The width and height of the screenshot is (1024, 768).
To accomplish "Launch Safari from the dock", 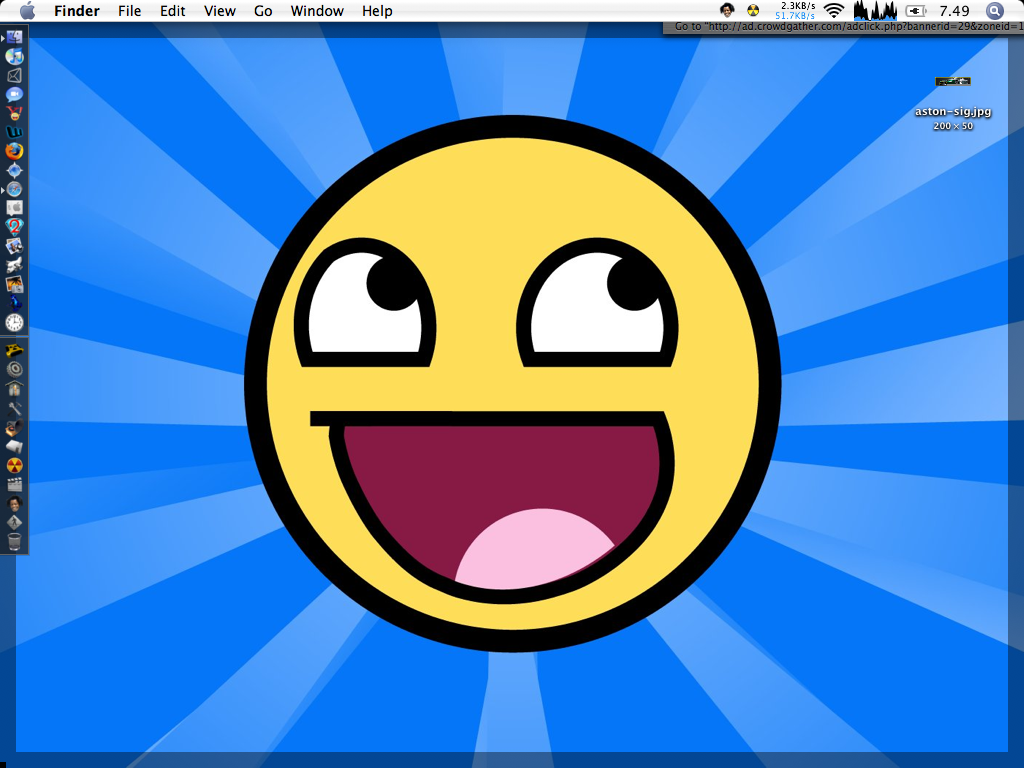I will [14, 189].
